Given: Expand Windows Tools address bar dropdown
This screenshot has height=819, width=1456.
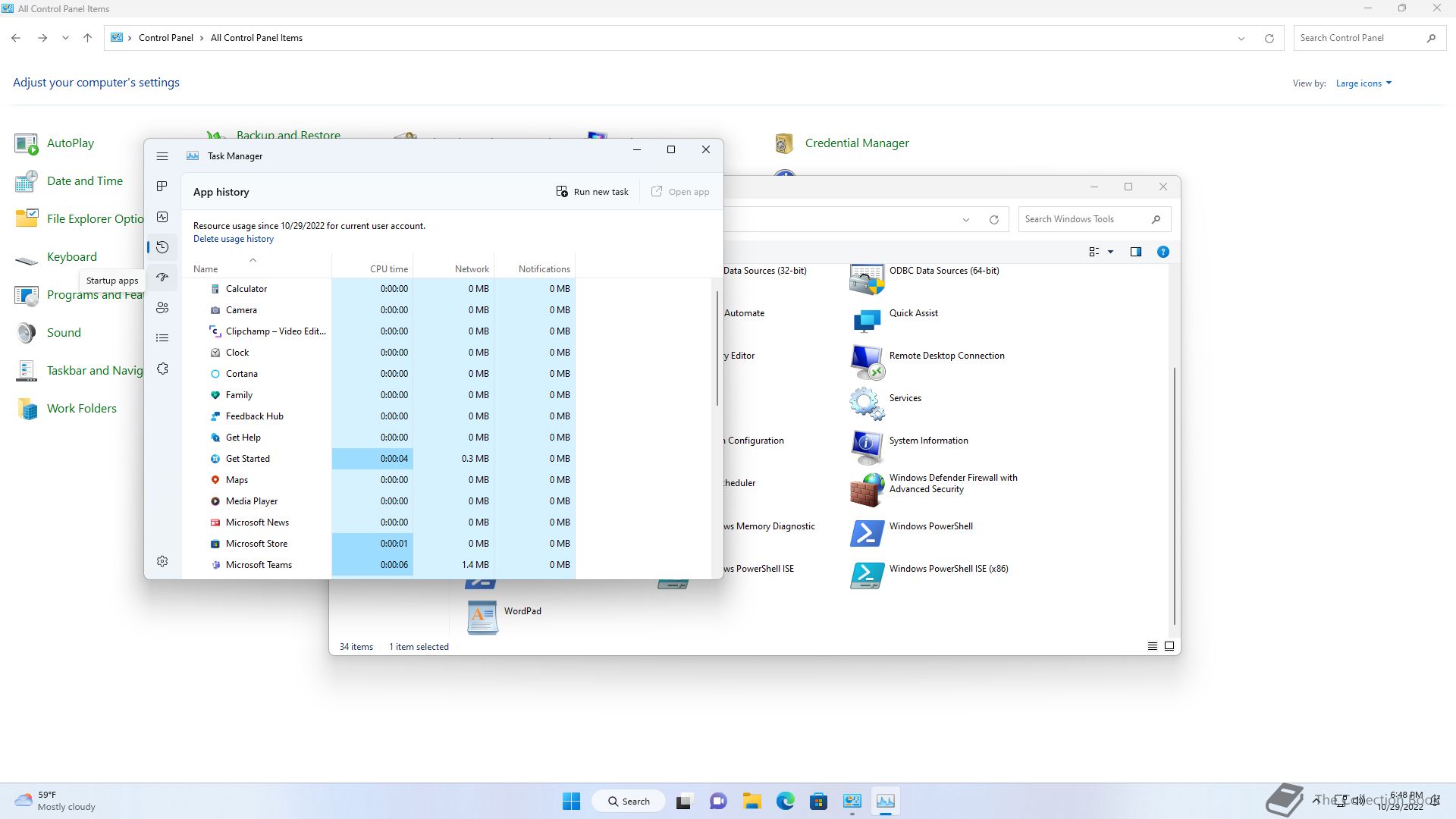Looking at the screenshot, I should (x=966, y=220).
